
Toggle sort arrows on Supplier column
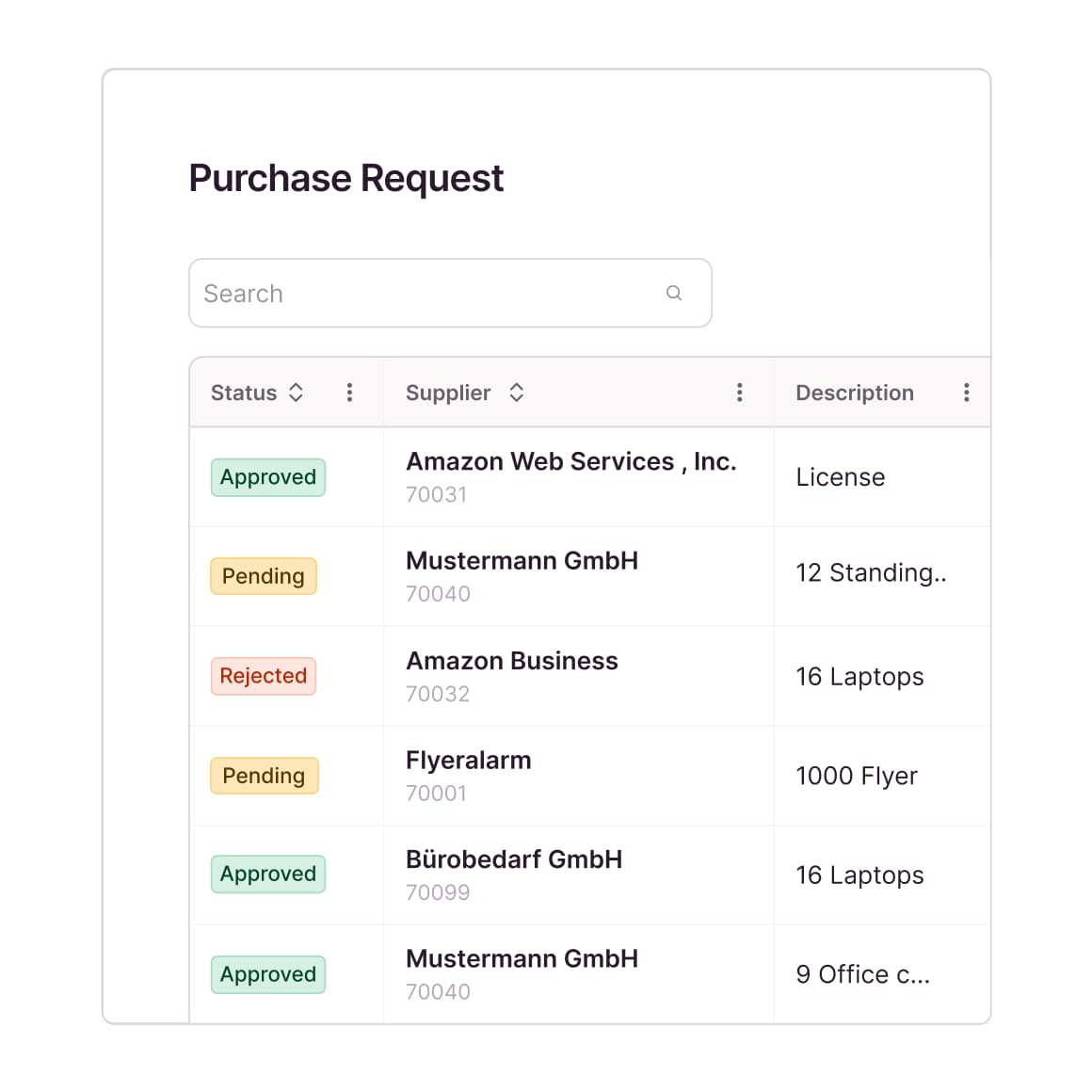coord(516,393)
